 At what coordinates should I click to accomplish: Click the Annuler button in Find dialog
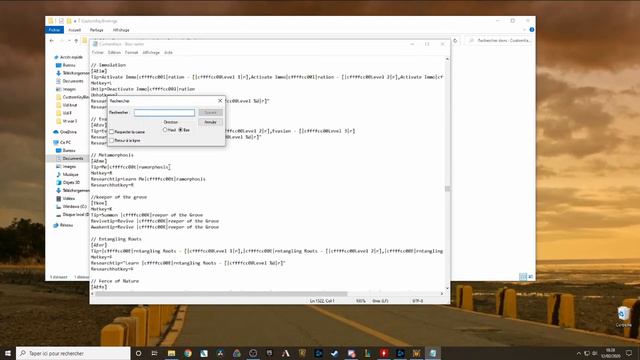pos(210,122)
